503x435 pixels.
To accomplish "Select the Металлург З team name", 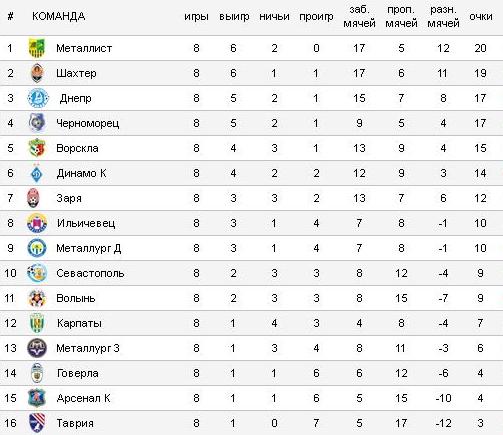I will (x=88, y=348).
